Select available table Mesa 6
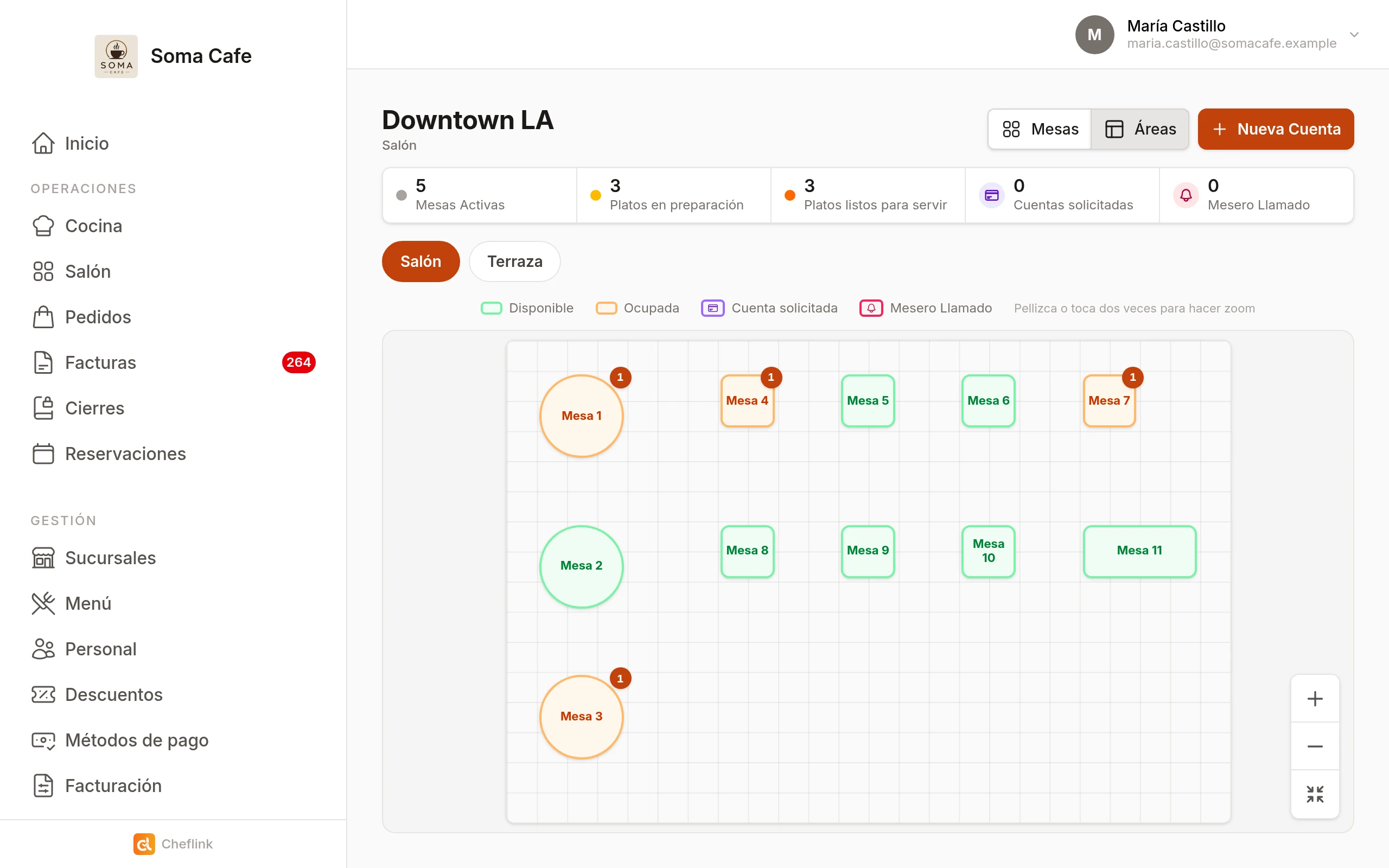The image size is (1389, 868). (x=989, y=401)
